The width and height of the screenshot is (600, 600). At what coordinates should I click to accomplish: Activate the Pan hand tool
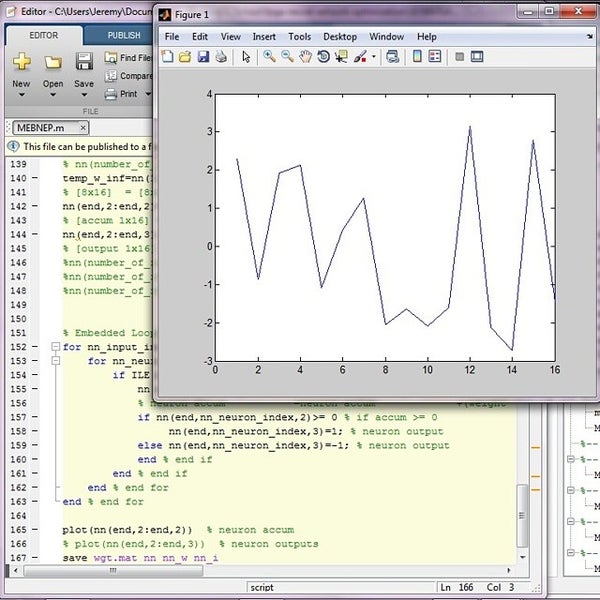(x=305, y=57)
